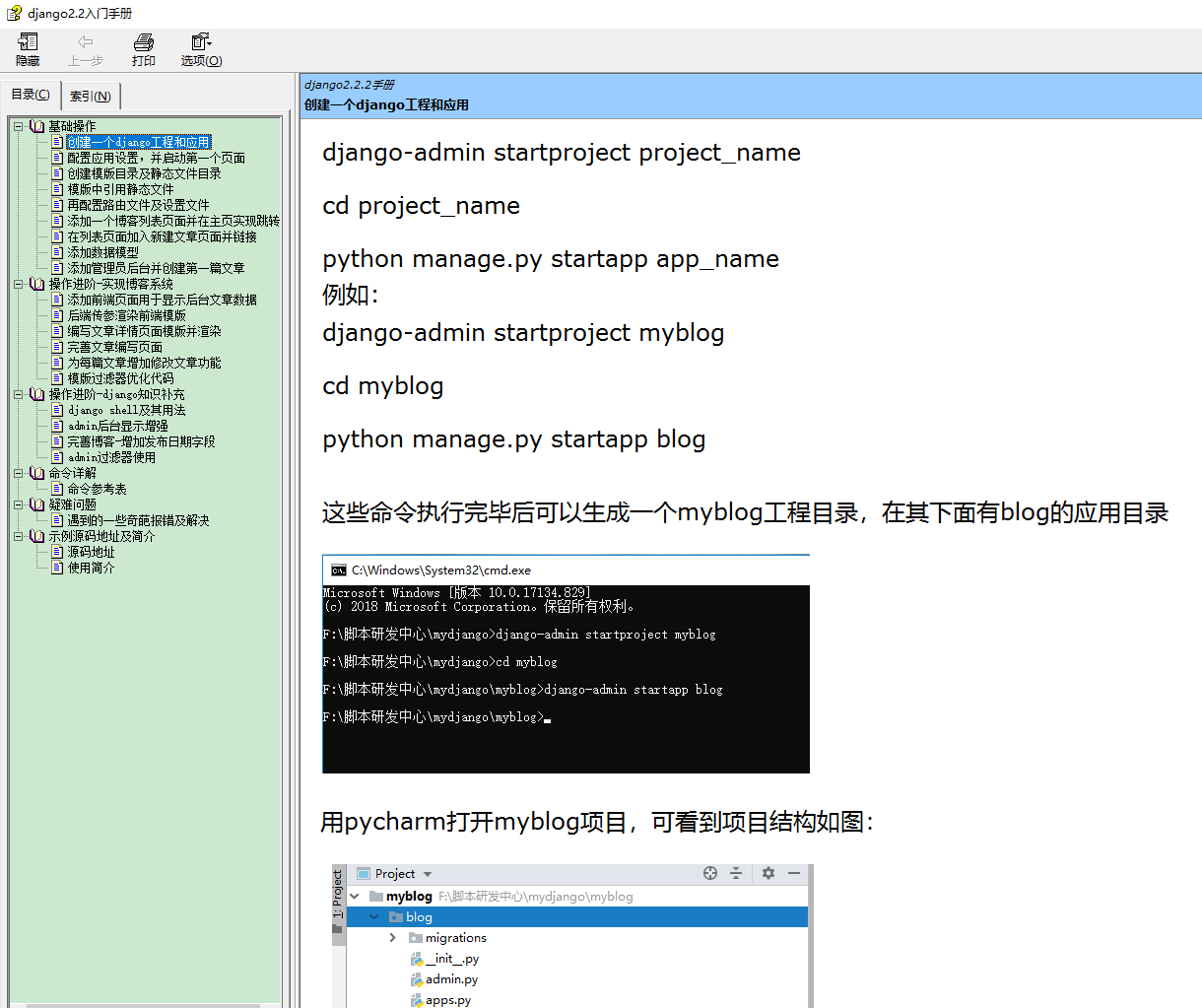Viewport: 1202px width, 1008px height.
Task: Click the highlighted 创建一个django工程和应用 entry
Action: point(138,142)
